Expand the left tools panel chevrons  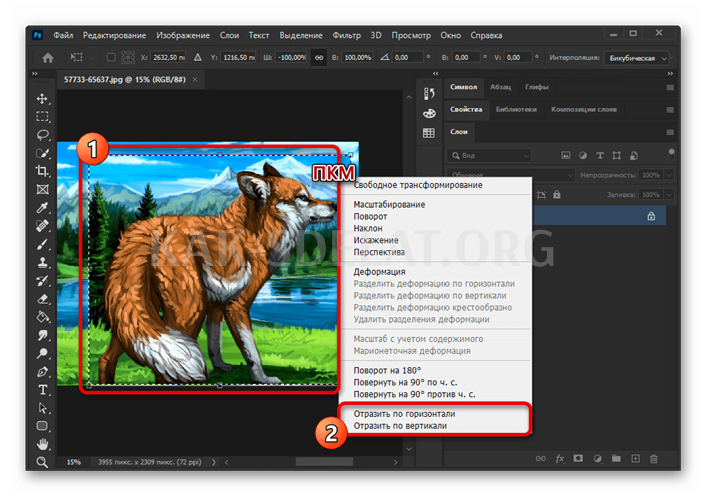(x=35, y=73)
